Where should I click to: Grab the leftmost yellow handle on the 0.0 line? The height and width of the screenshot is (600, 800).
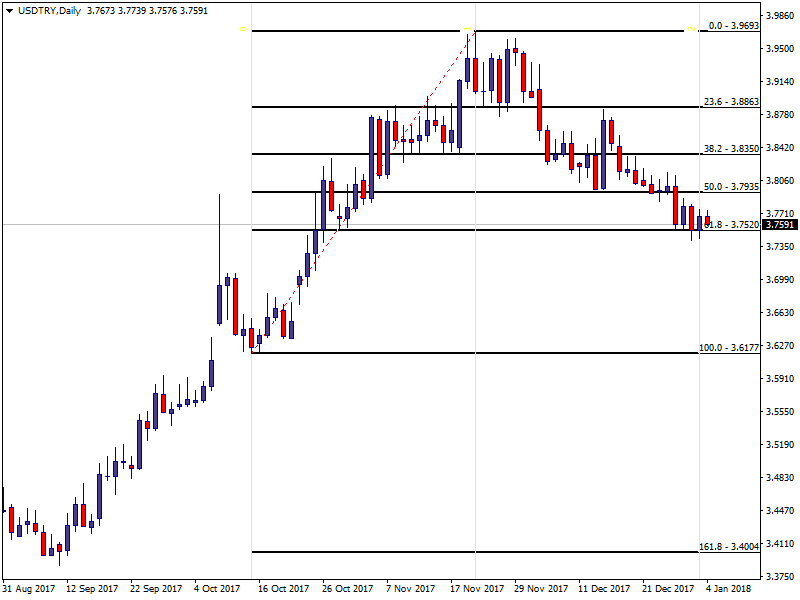[243, 31]
